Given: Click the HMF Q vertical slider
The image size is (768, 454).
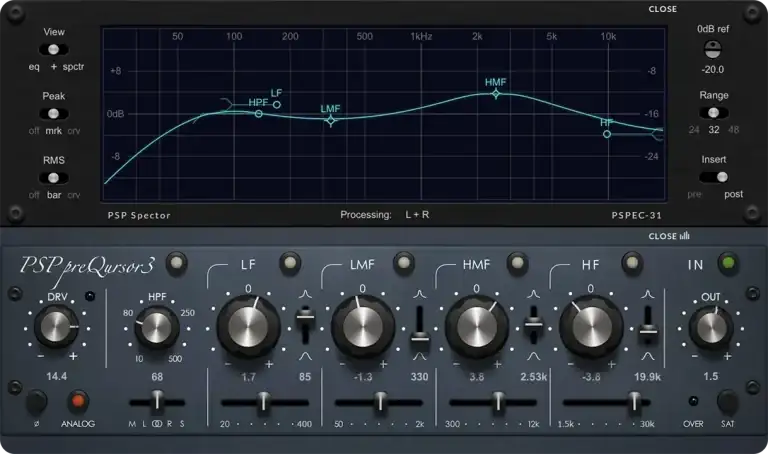Looking at the screenshot, I should [x=533, y=325].
